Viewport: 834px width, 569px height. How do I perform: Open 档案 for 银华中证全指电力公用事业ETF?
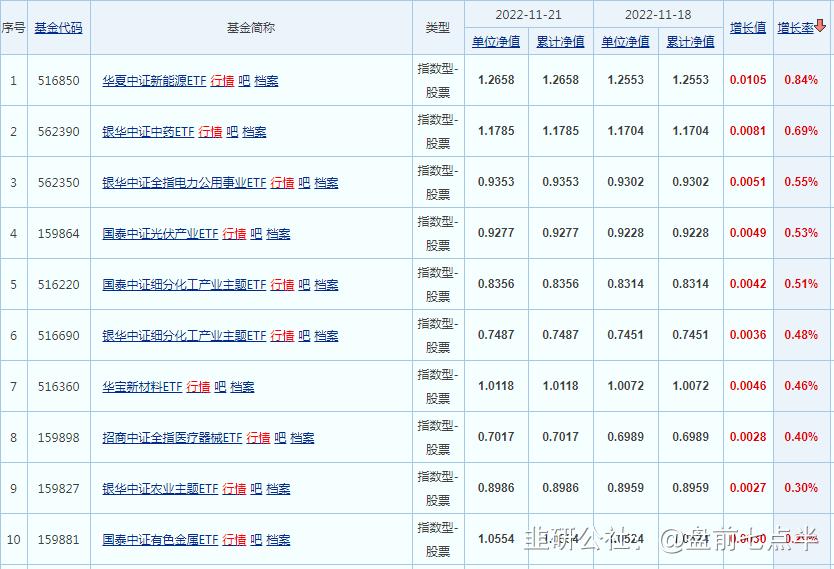[326, 183]
